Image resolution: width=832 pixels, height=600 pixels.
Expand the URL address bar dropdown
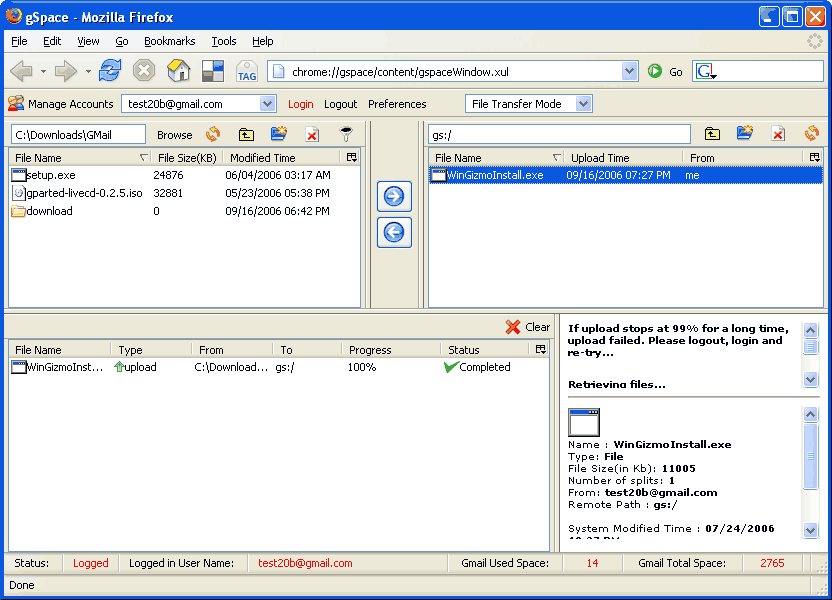click(x=629, y=71)
